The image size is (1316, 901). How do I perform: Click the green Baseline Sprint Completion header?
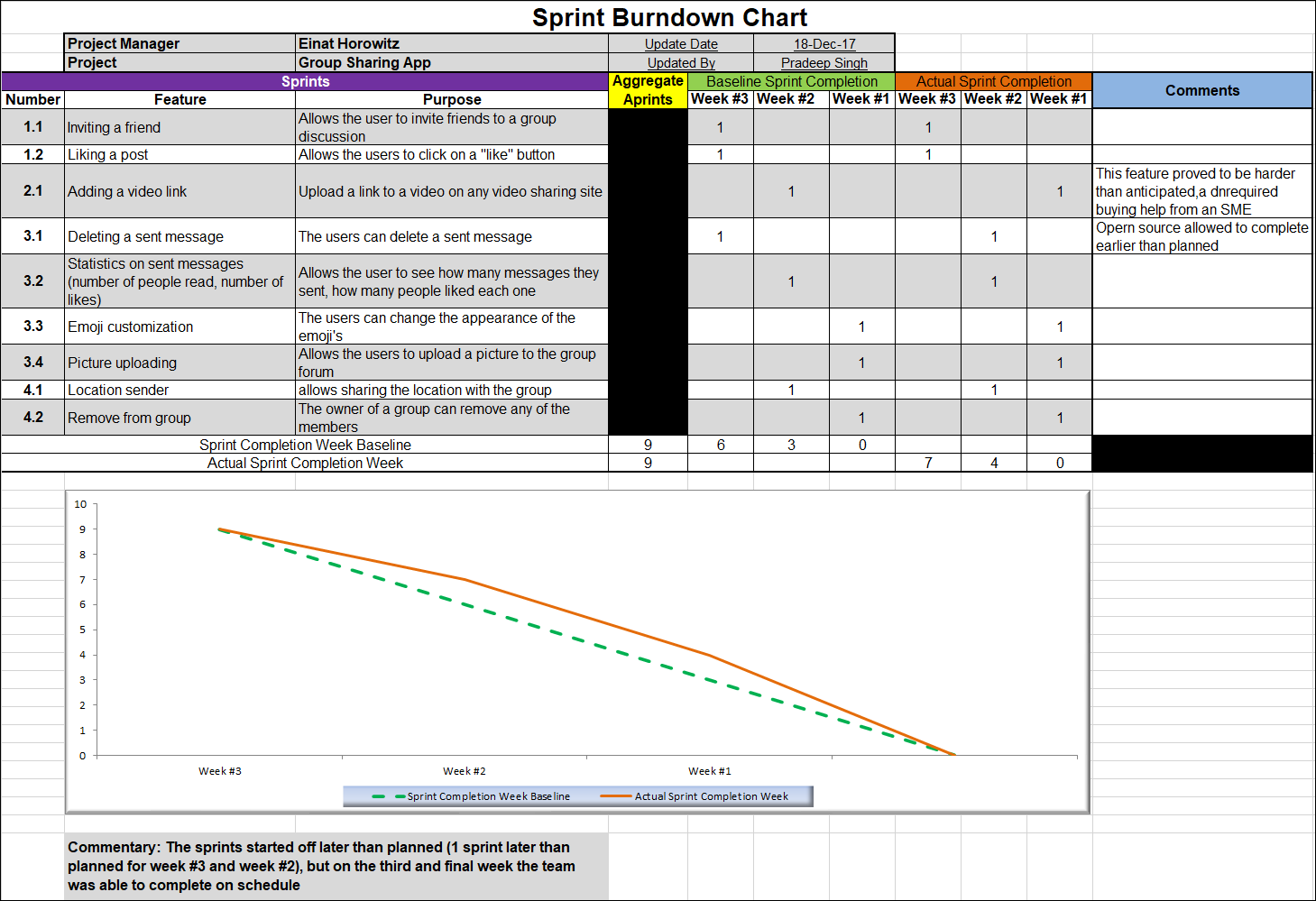click(x=792, y=81)
